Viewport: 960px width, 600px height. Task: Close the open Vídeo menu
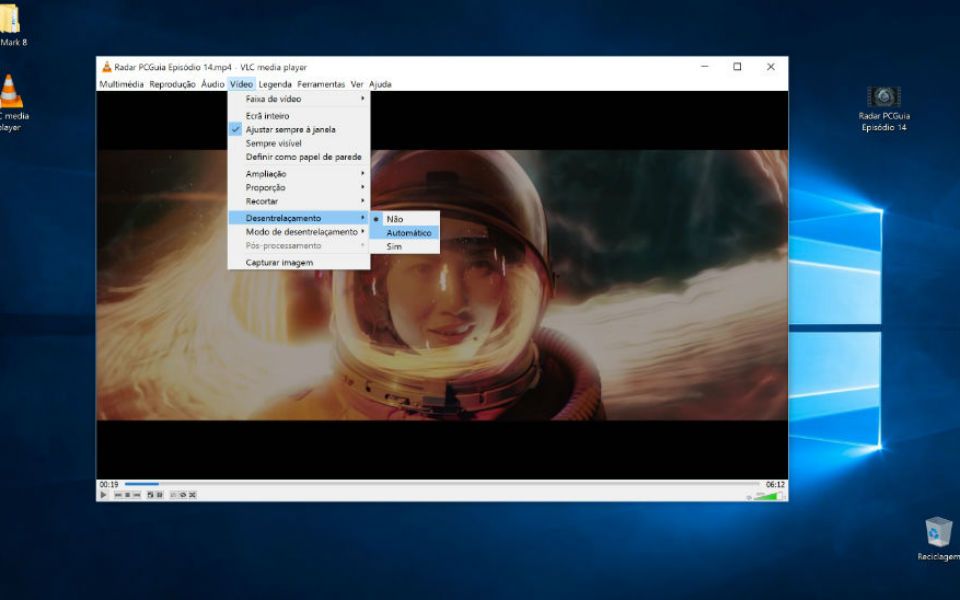click(x=241, y=84)
